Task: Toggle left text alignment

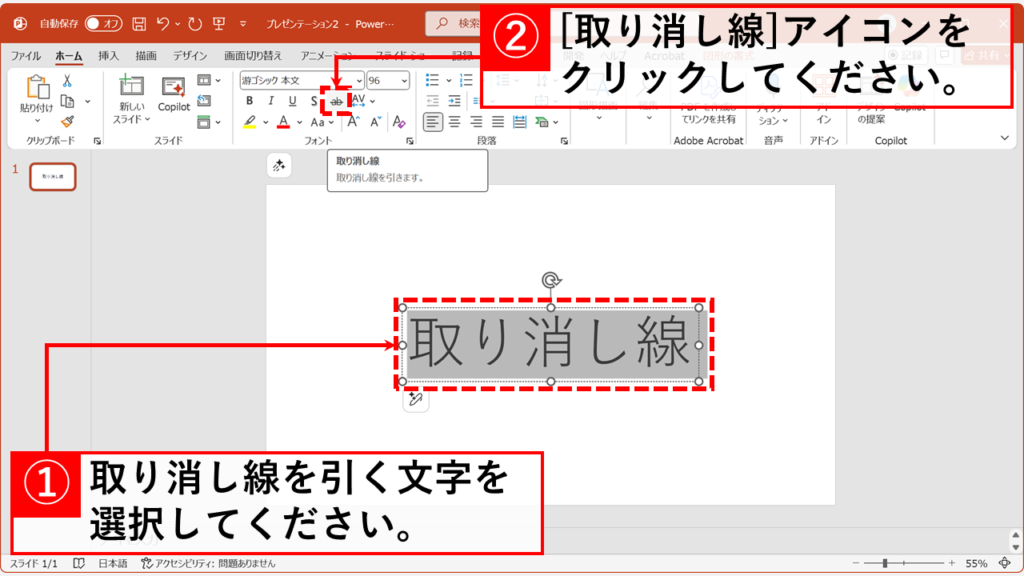Action: tap(432, 122)
